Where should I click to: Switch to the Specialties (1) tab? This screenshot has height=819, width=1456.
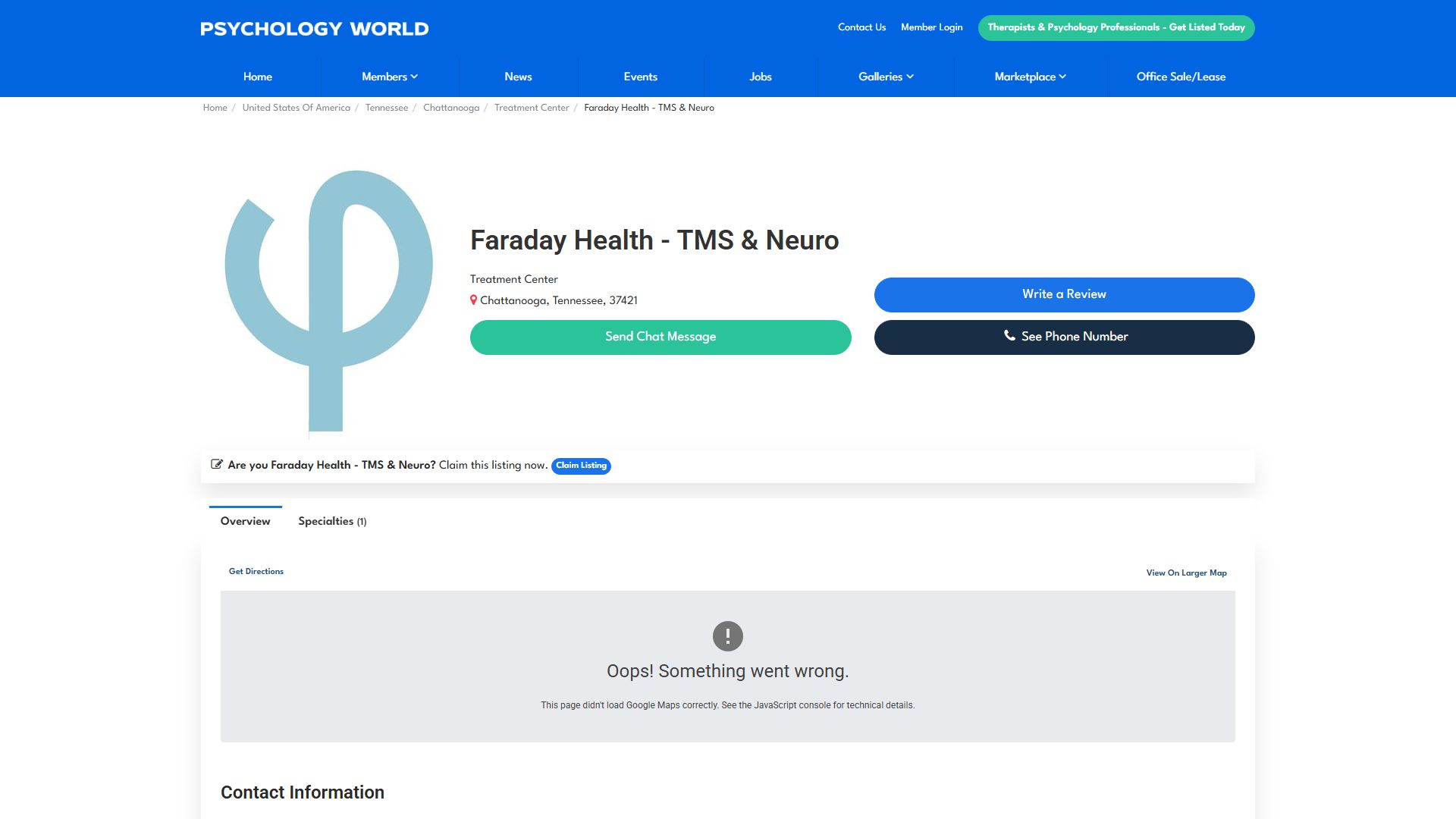(x=332, y=521)
